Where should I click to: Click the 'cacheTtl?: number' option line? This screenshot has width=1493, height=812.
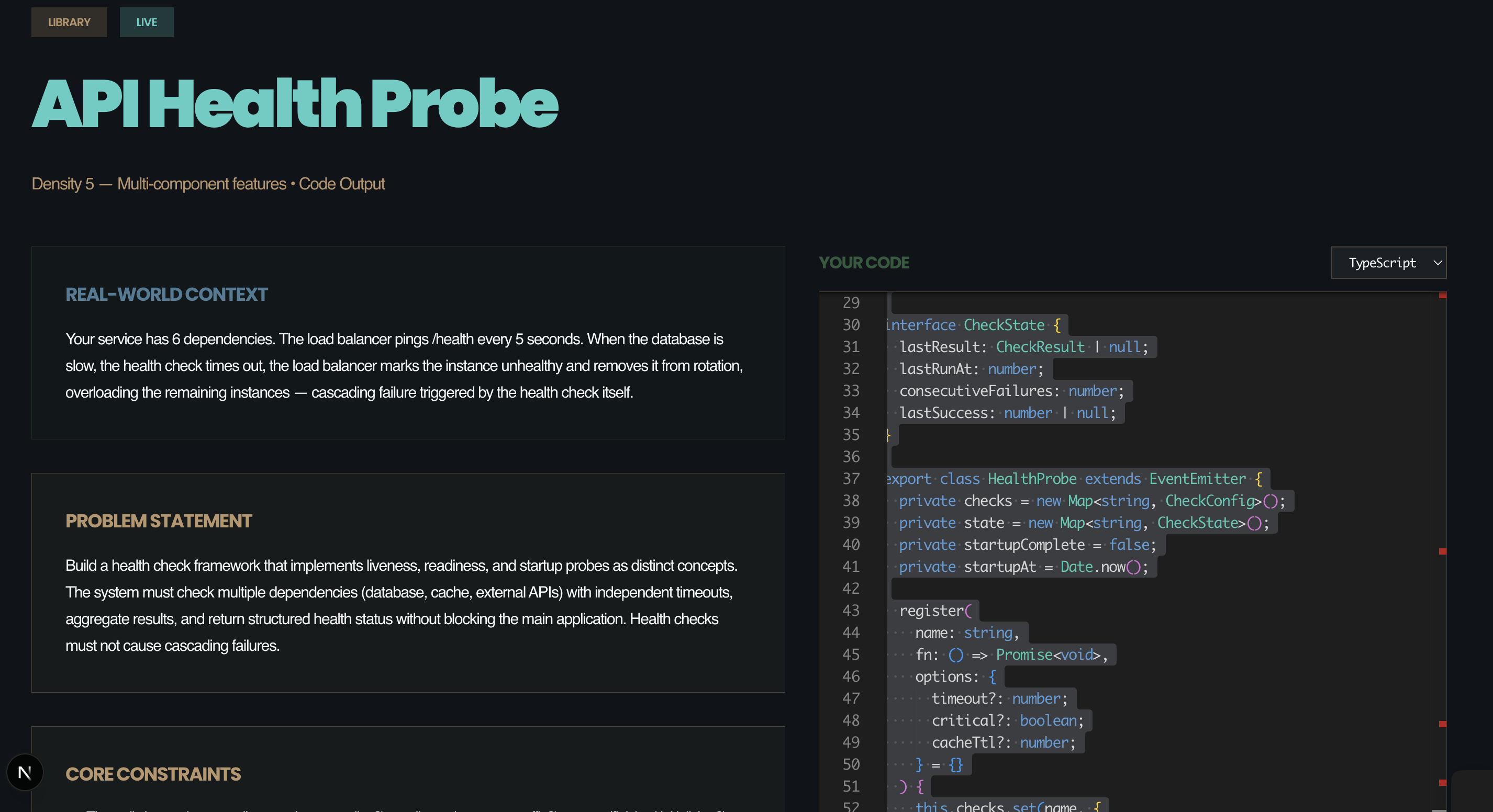[x=1002, y=742]
